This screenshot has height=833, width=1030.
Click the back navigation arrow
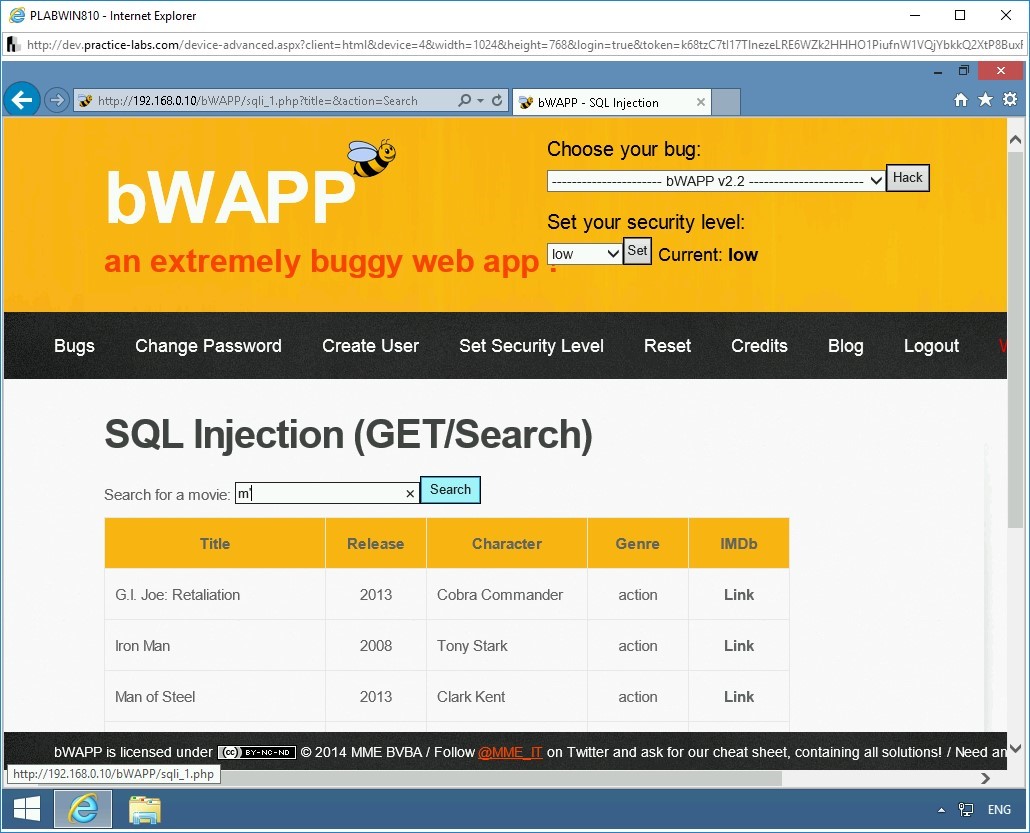tap(22, 100)
